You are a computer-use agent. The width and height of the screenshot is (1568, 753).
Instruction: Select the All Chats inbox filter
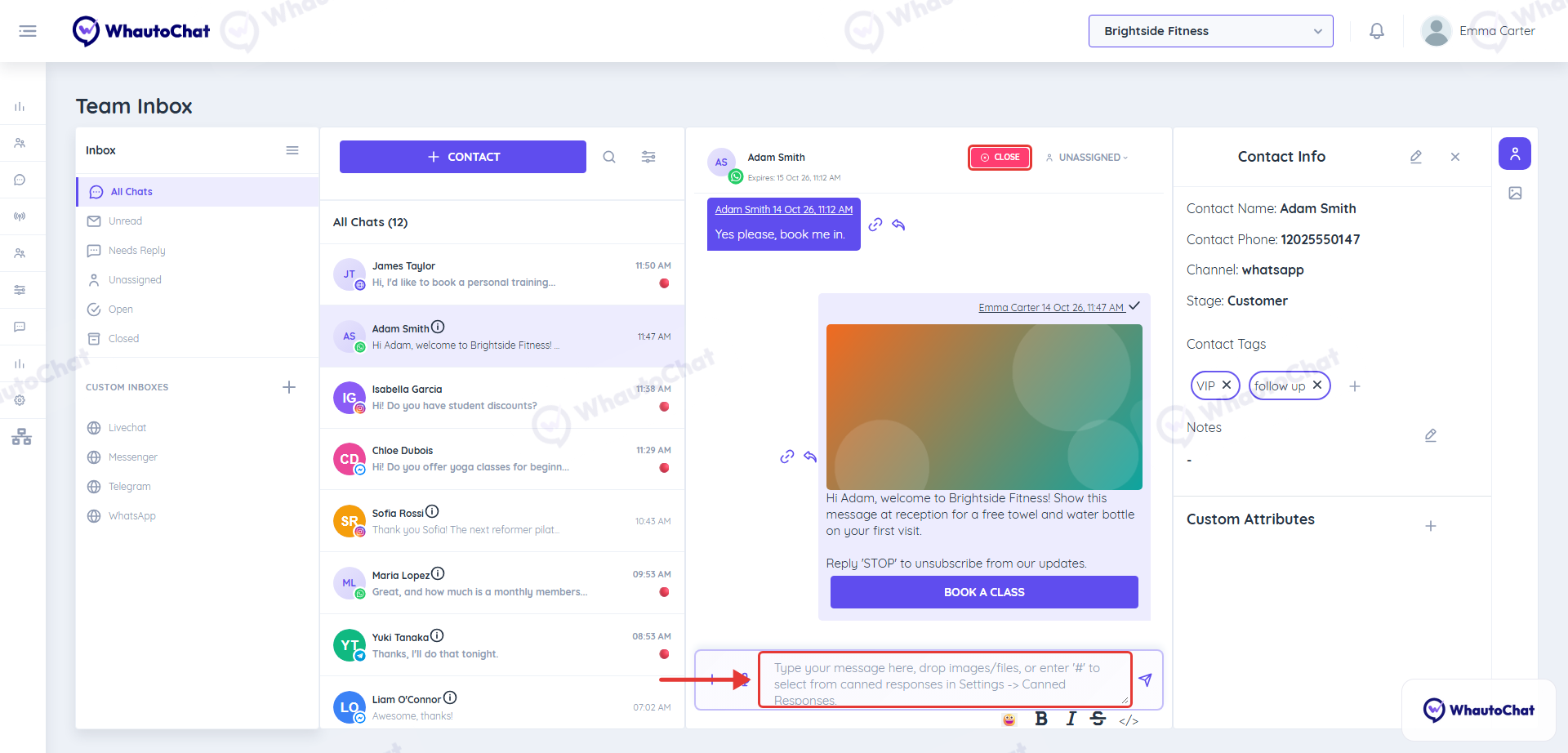point(198,192)
